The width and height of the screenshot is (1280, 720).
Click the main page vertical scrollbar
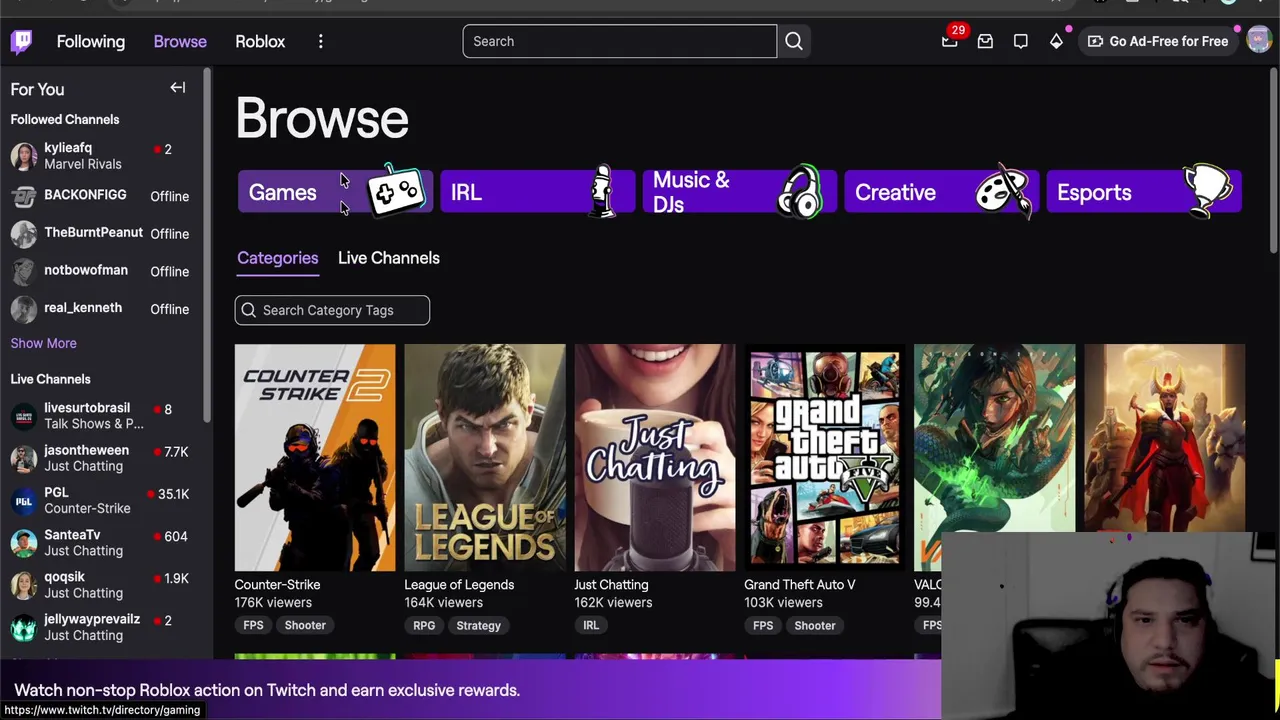pos(1274,160)
